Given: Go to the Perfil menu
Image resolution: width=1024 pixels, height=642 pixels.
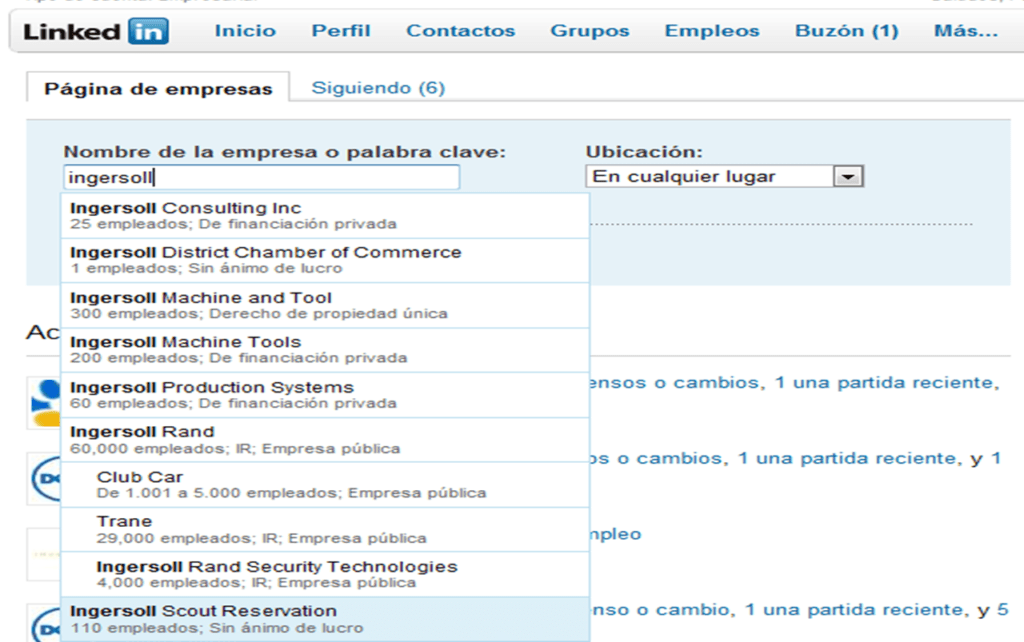Looking at the screenshot, I should 341,31.
